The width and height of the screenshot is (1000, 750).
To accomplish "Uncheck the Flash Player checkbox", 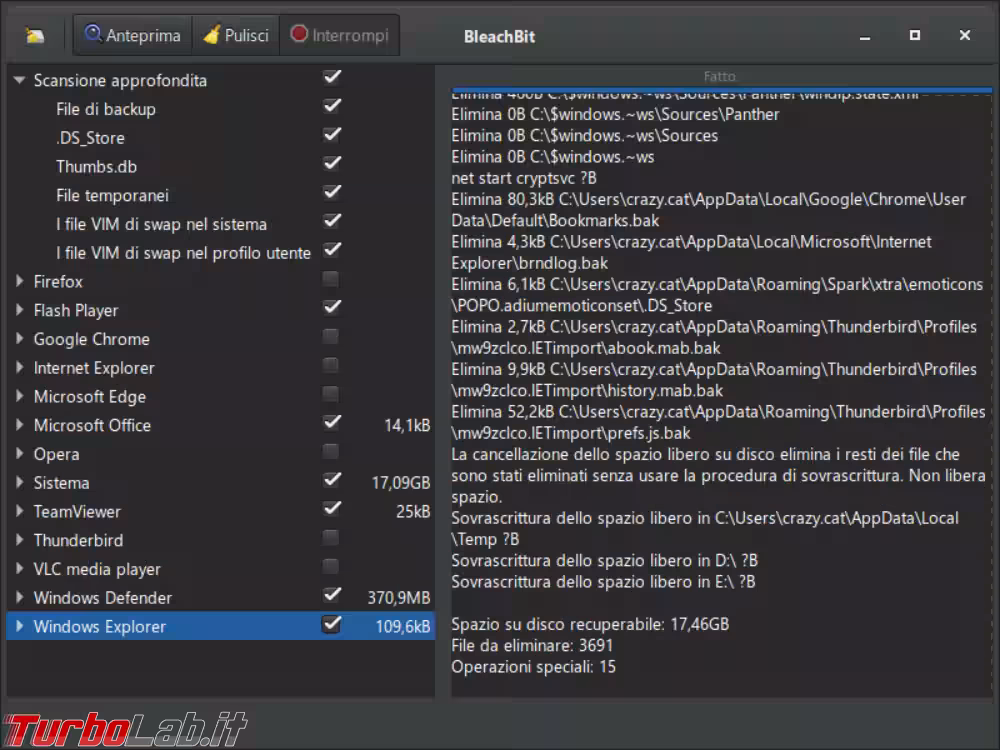I will [x=332, y=307].
